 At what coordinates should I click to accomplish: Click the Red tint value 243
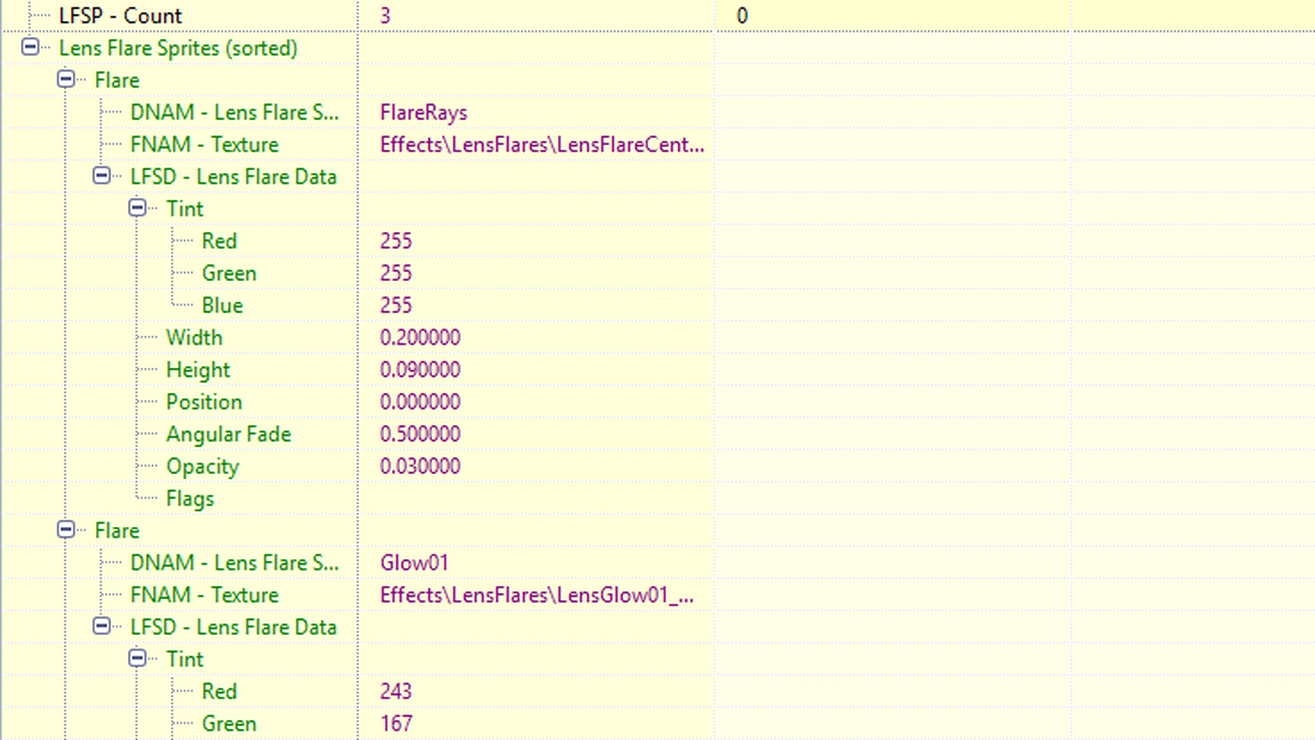tap(396, 691)
